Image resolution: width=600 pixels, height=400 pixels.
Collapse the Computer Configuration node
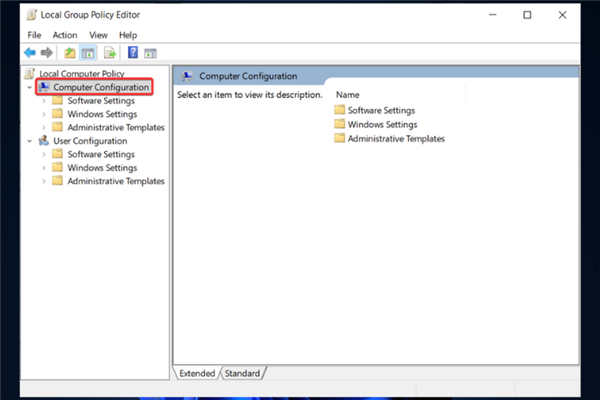pyautogui.click(x=29, y=87)
